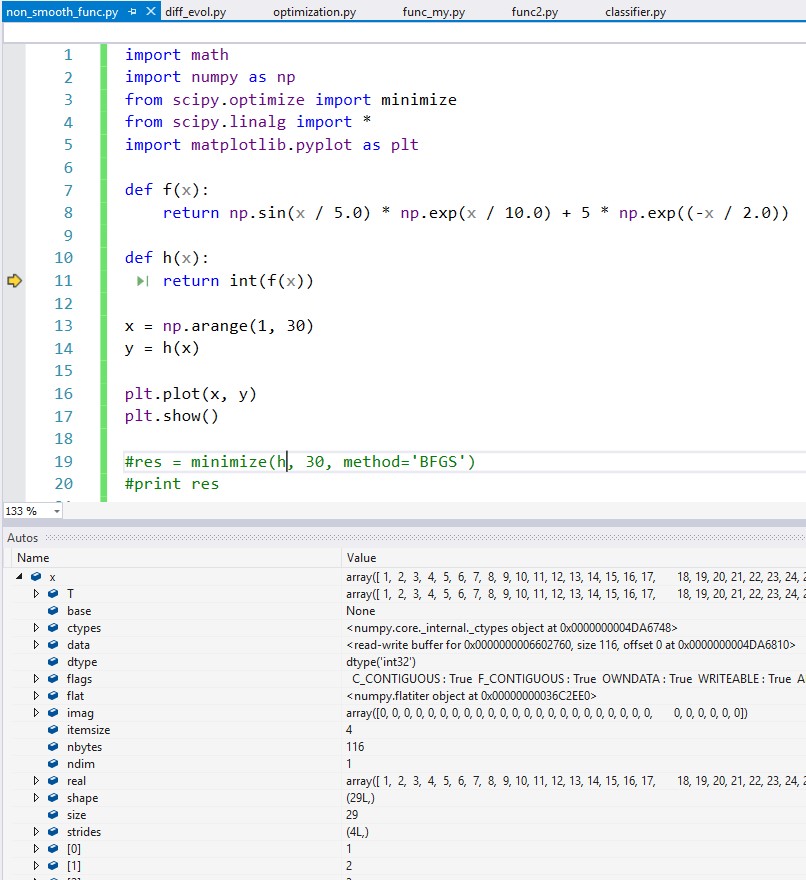Viewport: 806px width, 880px height.
Task: Click the icon beside the flags row
Action: (53, 679)
